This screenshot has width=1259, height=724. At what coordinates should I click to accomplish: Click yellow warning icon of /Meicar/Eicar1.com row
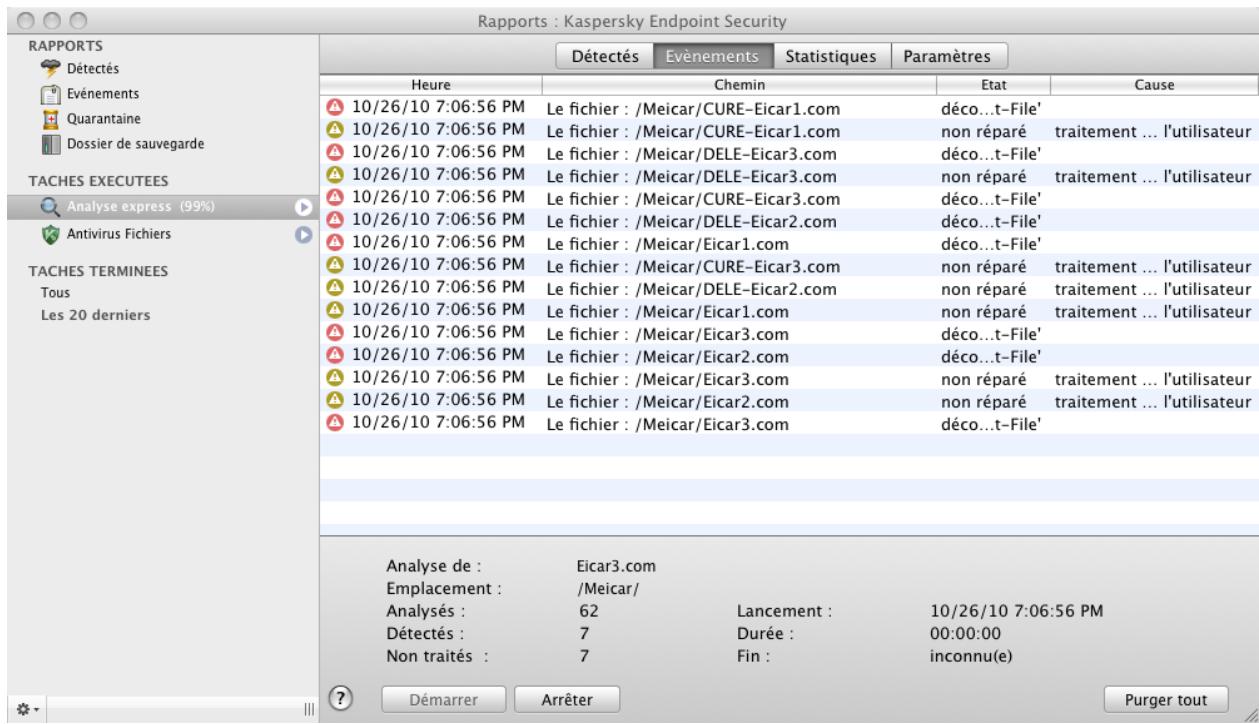click(333, 309)
